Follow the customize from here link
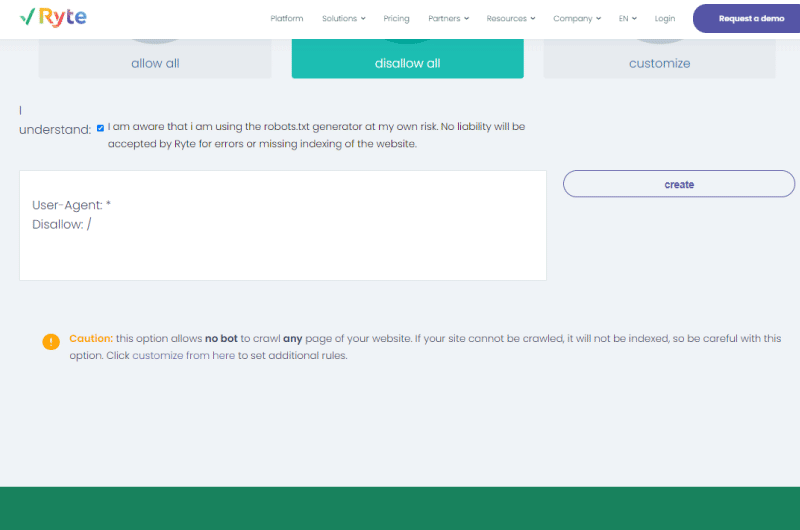The width and height of the screenshot is (800, 530). point(184,356)
